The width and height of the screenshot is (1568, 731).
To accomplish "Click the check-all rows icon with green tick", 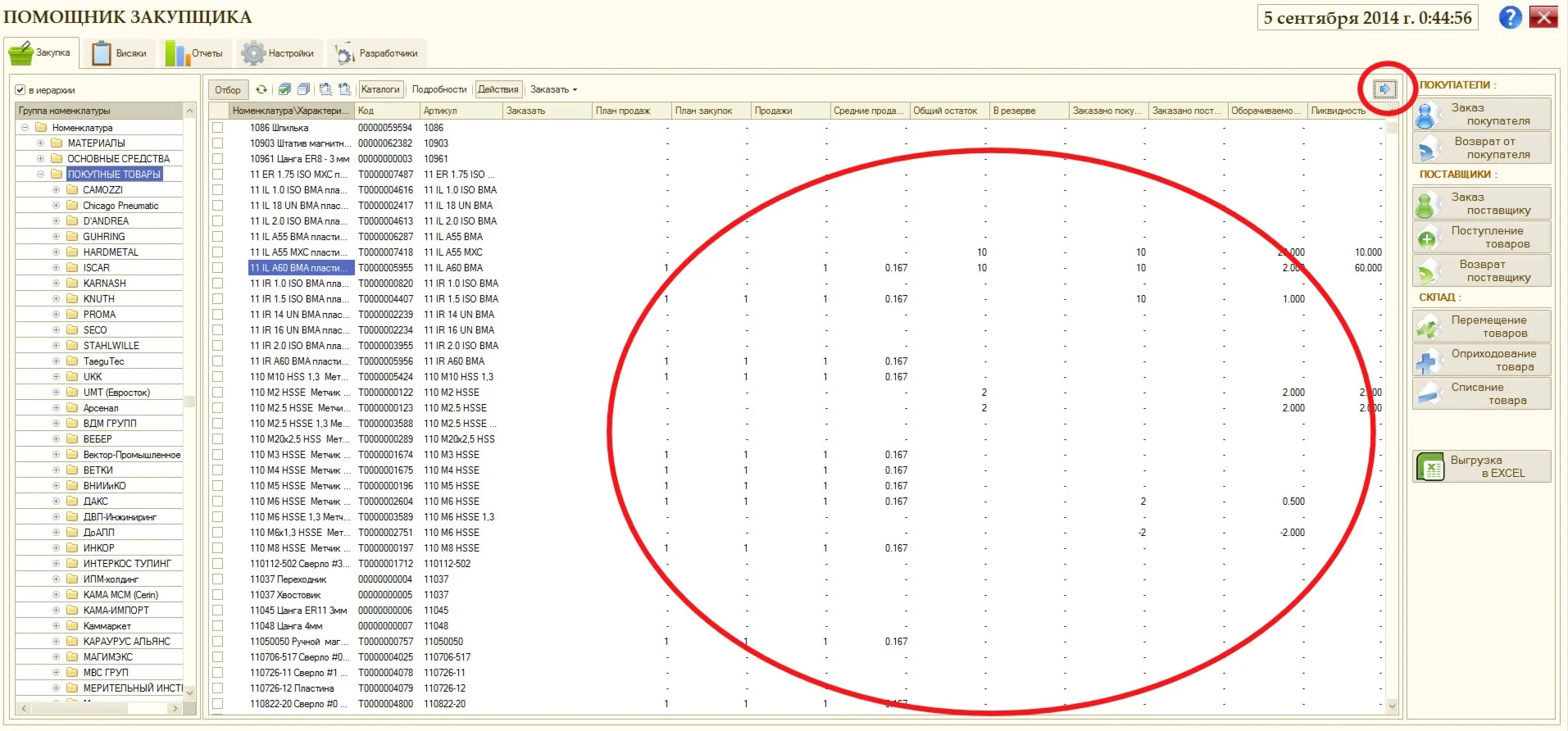I will (x=284, y=89).
